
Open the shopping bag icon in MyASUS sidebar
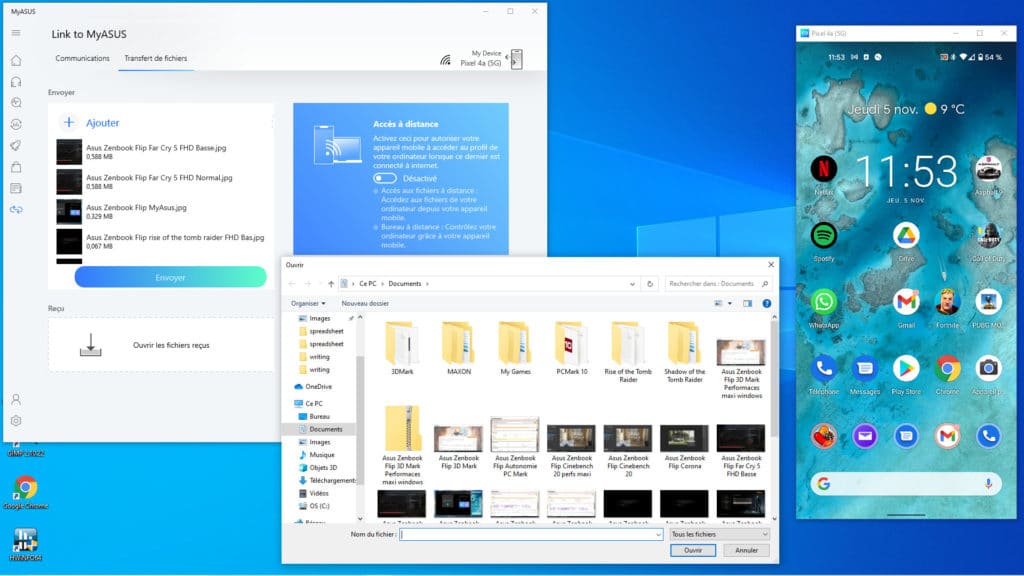[16, 167]
